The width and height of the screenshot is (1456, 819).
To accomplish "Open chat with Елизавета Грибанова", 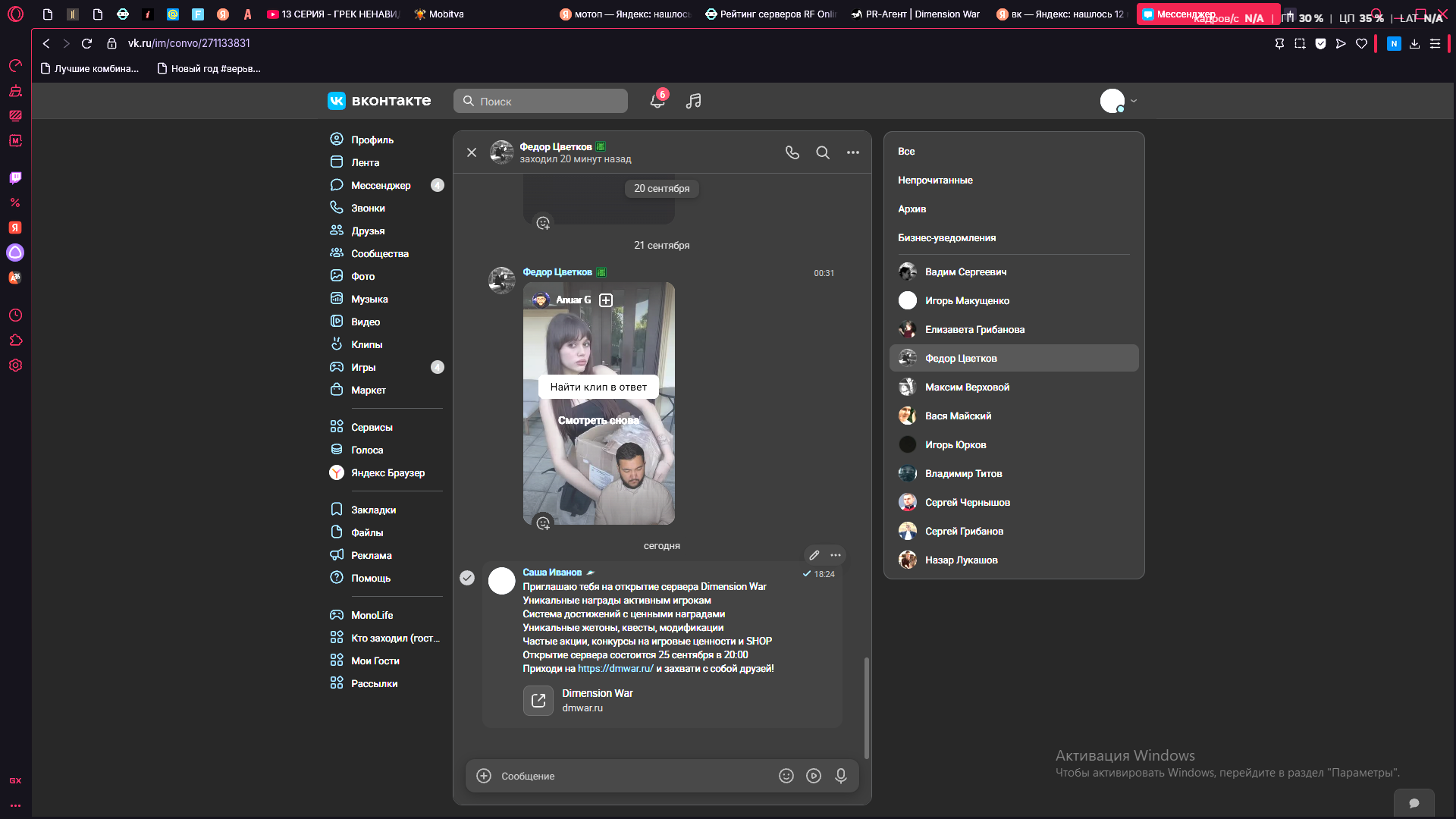I will tap(1014, 329).
